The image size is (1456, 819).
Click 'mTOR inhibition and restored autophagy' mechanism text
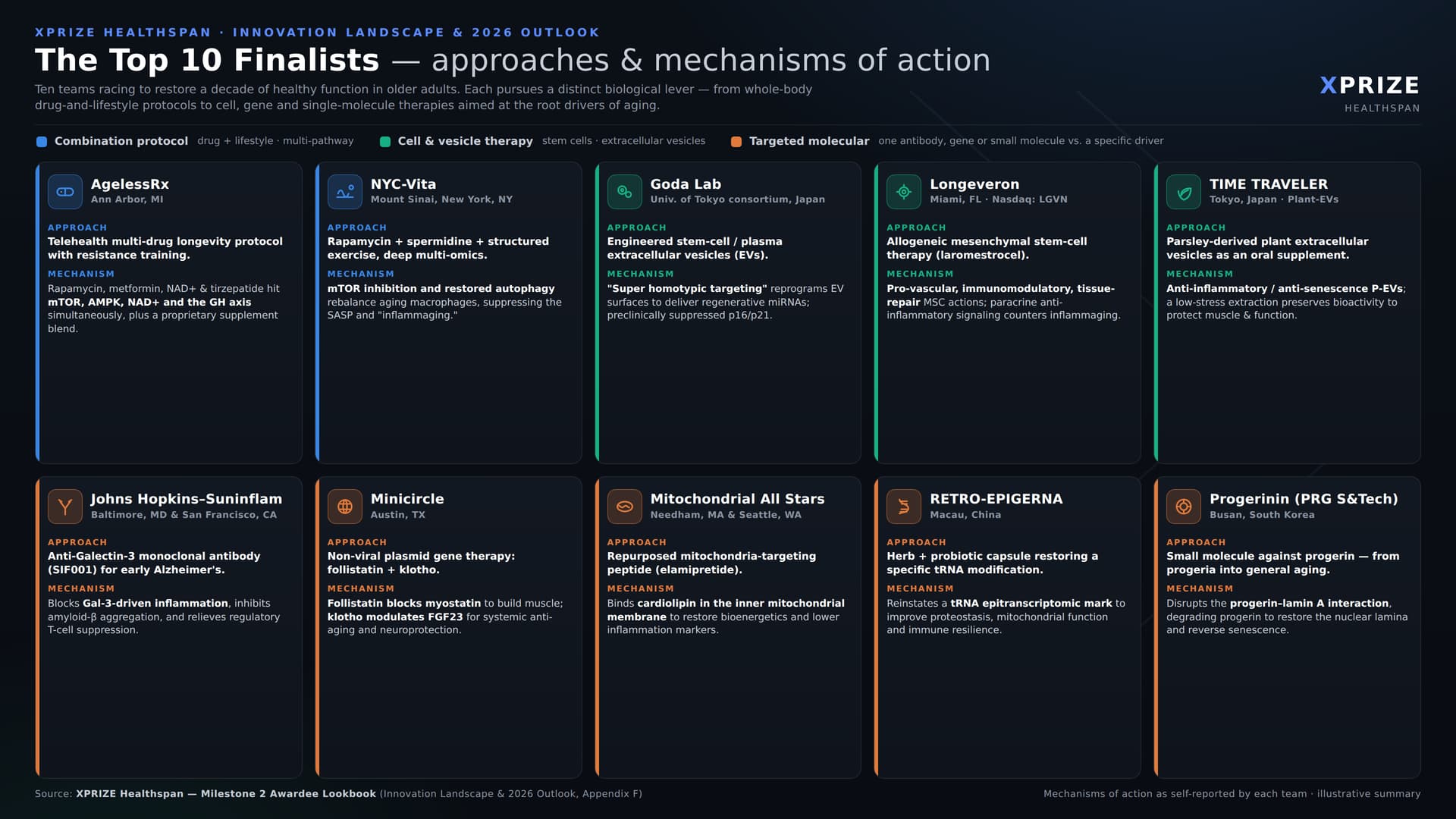441,289
